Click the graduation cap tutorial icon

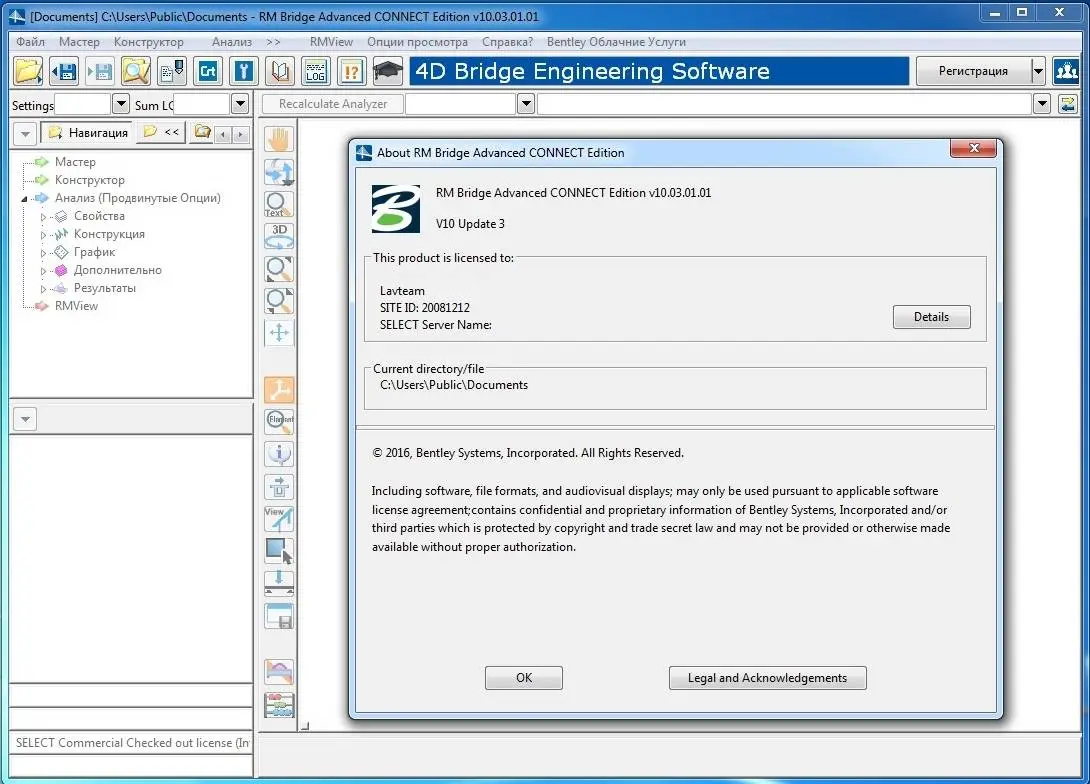tap(388, 71)
